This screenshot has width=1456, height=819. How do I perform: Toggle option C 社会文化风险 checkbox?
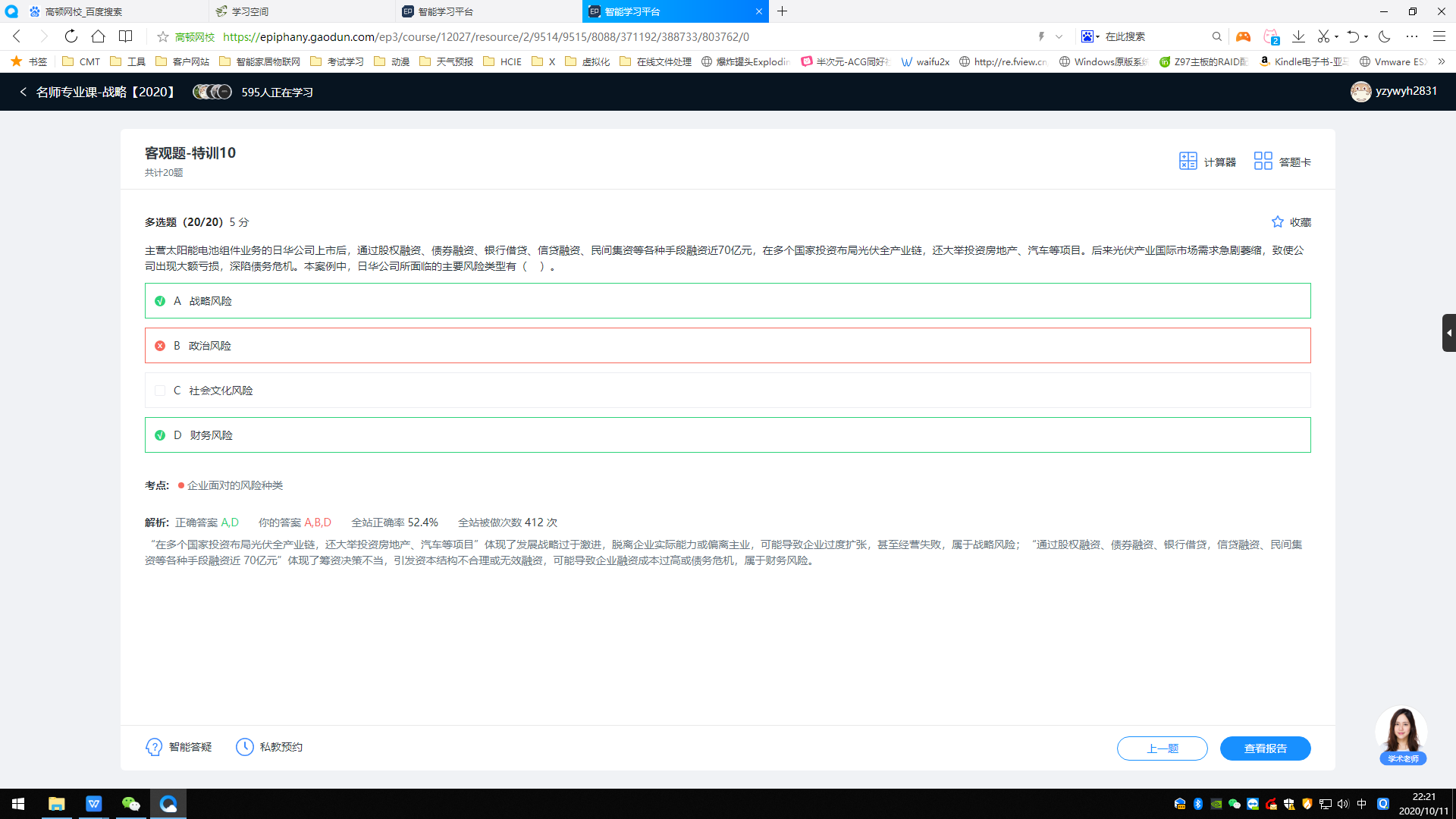[160, 391]
